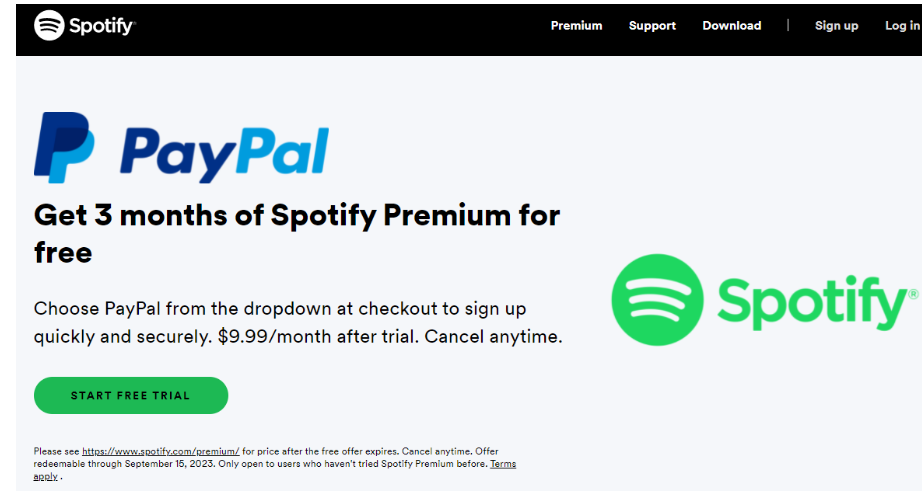Click the PayPal double-P emblem
Screen dimensions: 922x492
click(x=64, y=148)
